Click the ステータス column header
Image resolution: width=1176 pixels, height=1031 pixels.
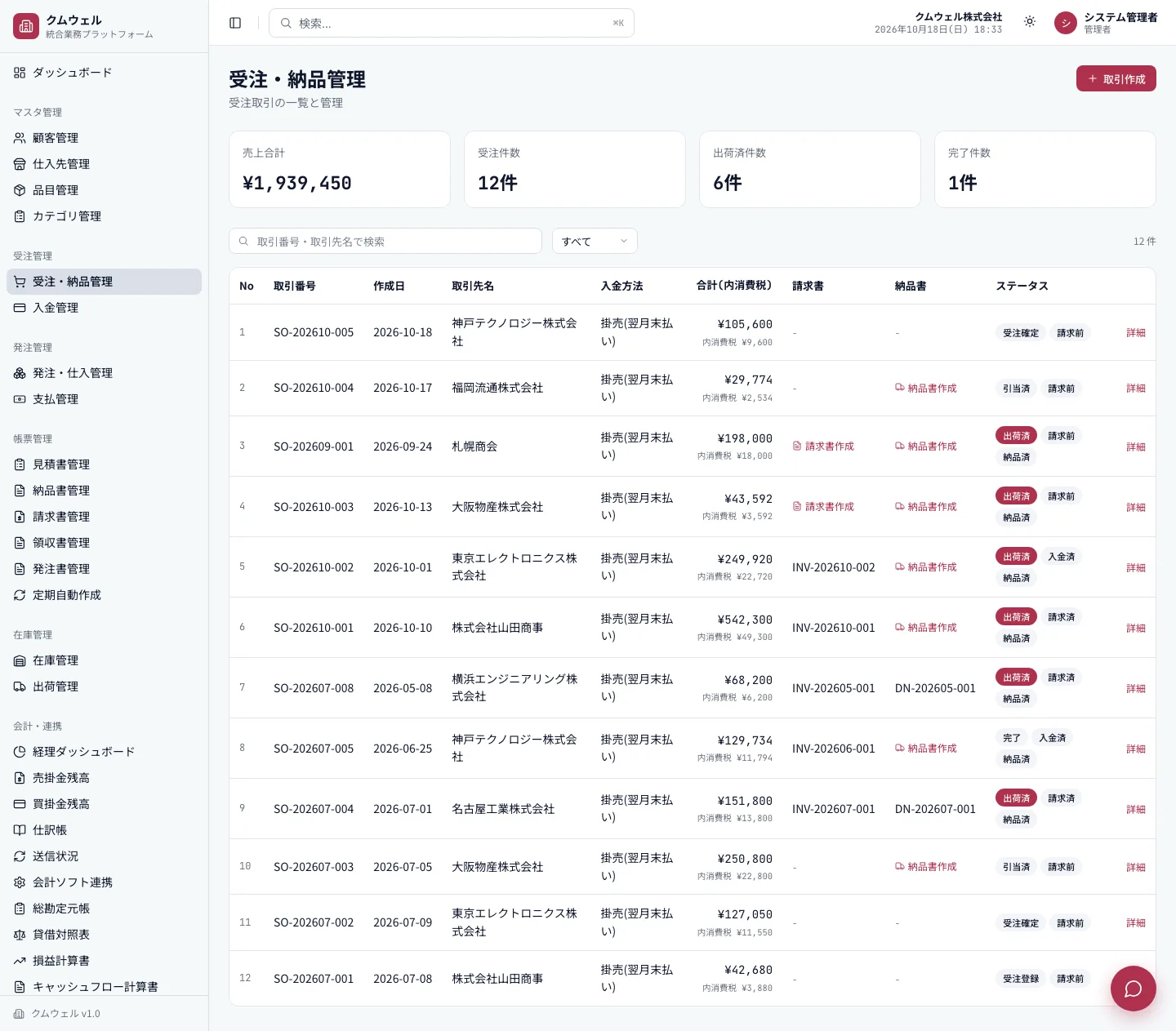pos(1022,286)
